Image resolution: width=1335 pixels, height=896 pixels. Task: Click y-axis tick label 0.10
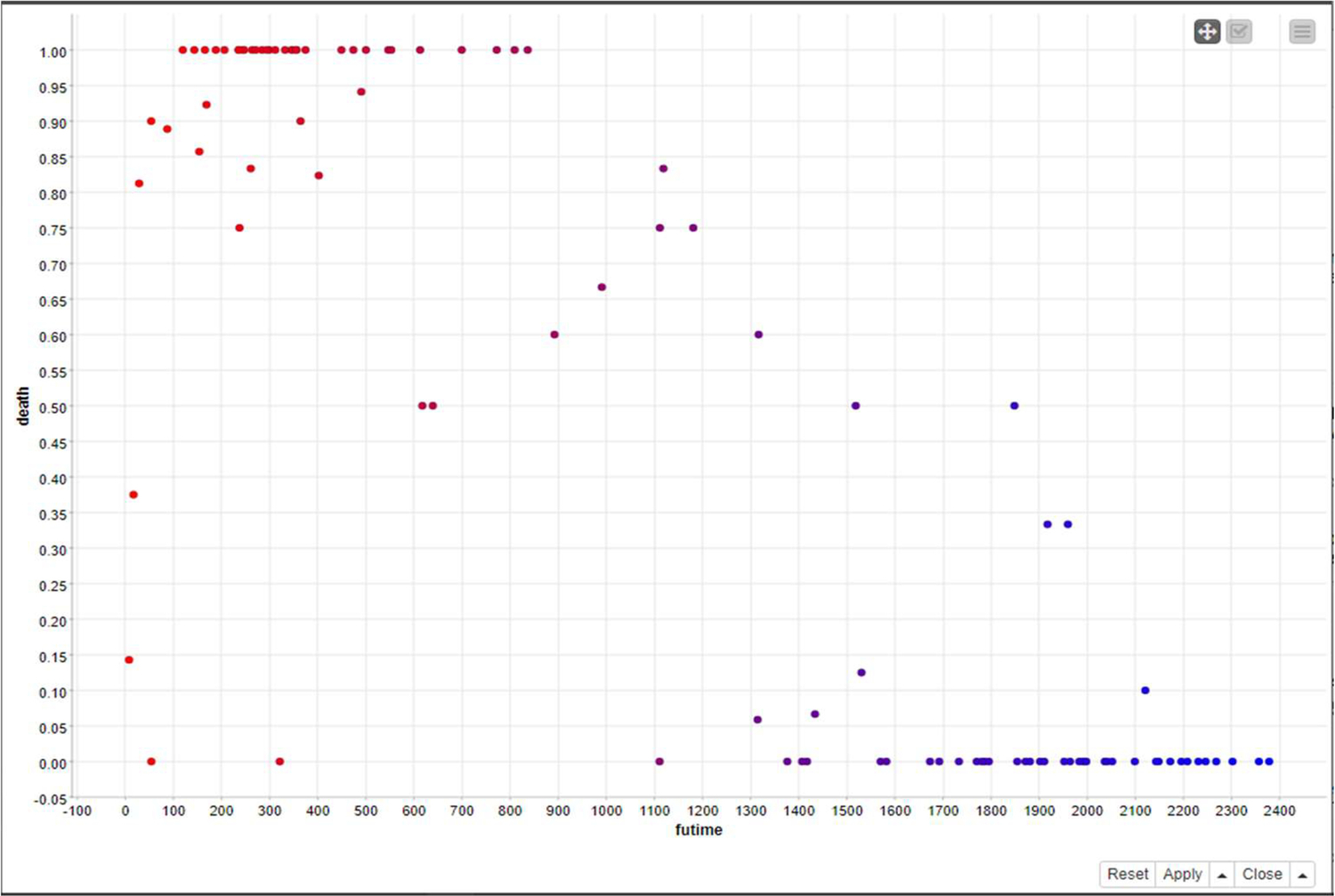pos(53,692)
